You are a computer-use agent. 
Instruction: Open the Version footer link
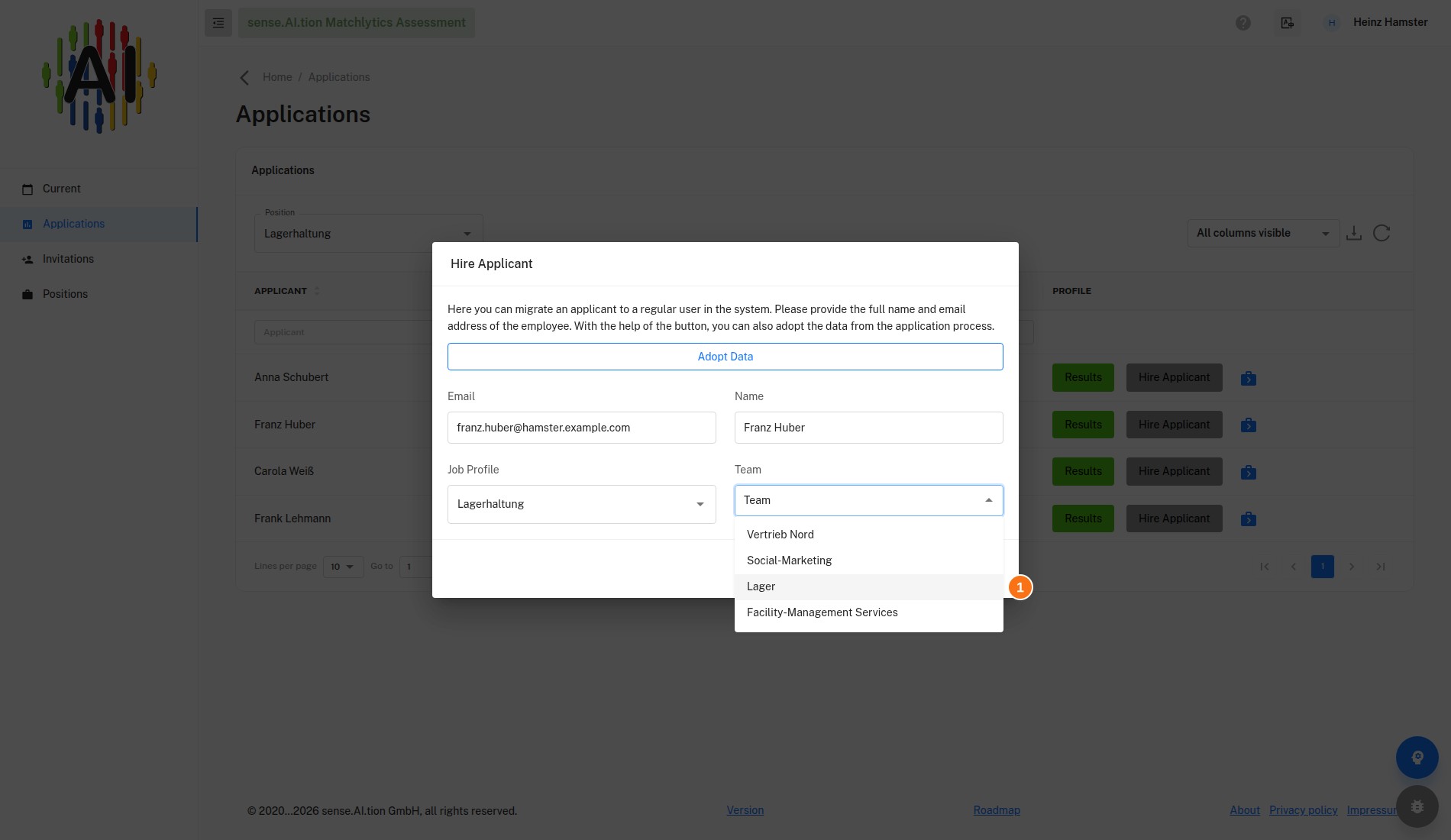coord(745,810)
